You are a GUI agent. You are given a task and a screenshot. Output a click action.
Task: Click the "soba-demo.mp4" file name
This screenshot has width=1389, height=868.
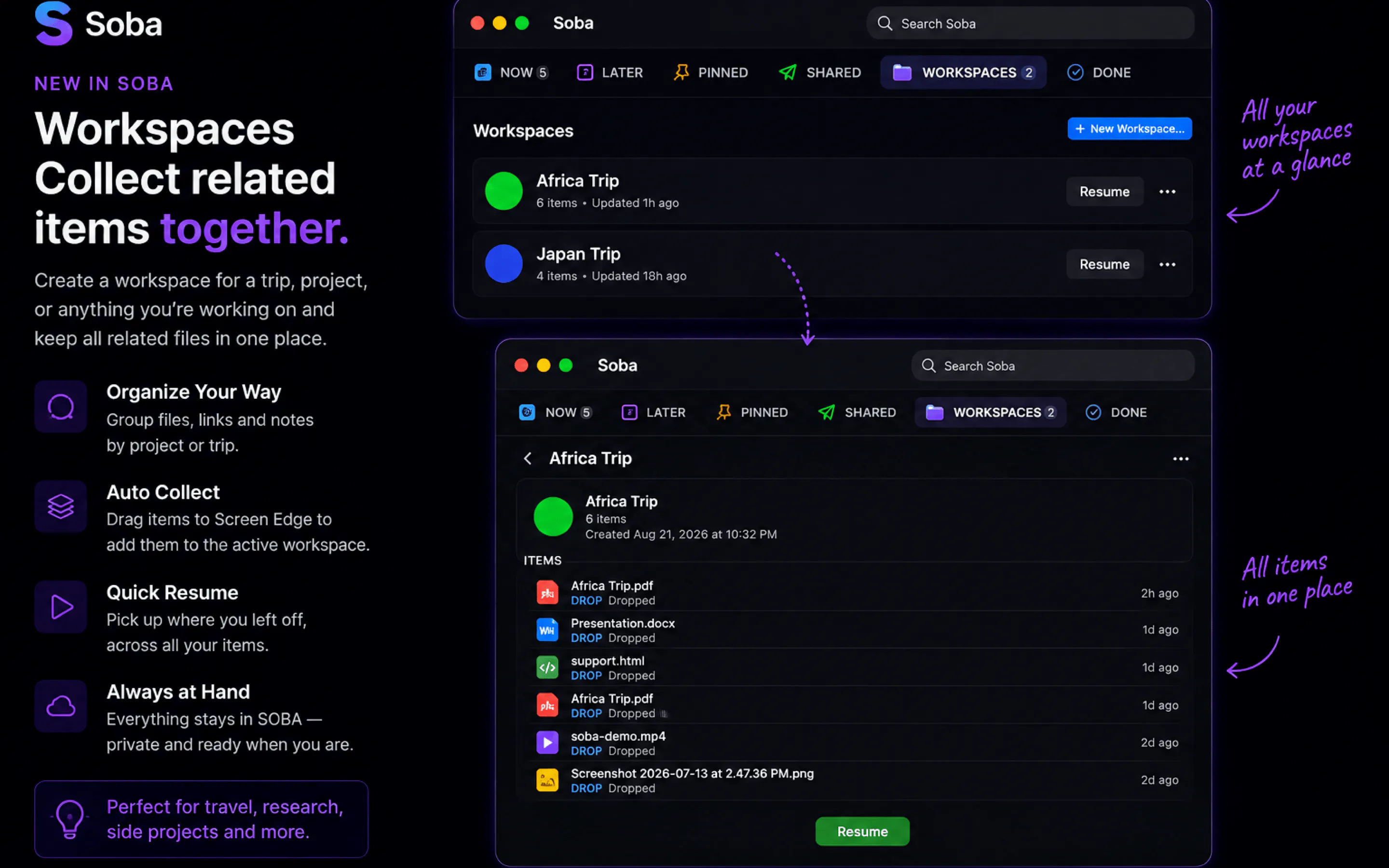618,736
